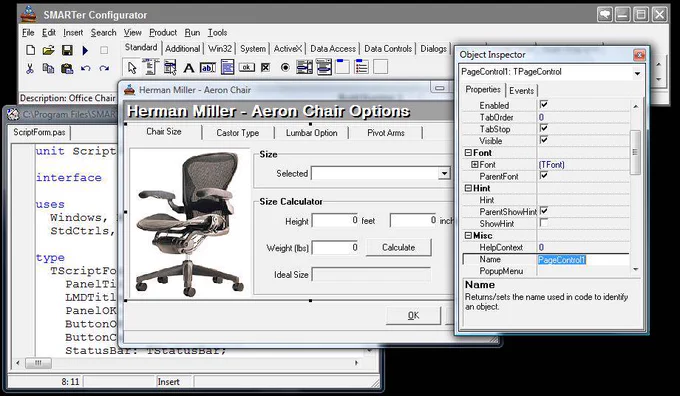680x396 pixels.
Task: Toggle the Visible property checkbox
Action: tap(543, 140)
